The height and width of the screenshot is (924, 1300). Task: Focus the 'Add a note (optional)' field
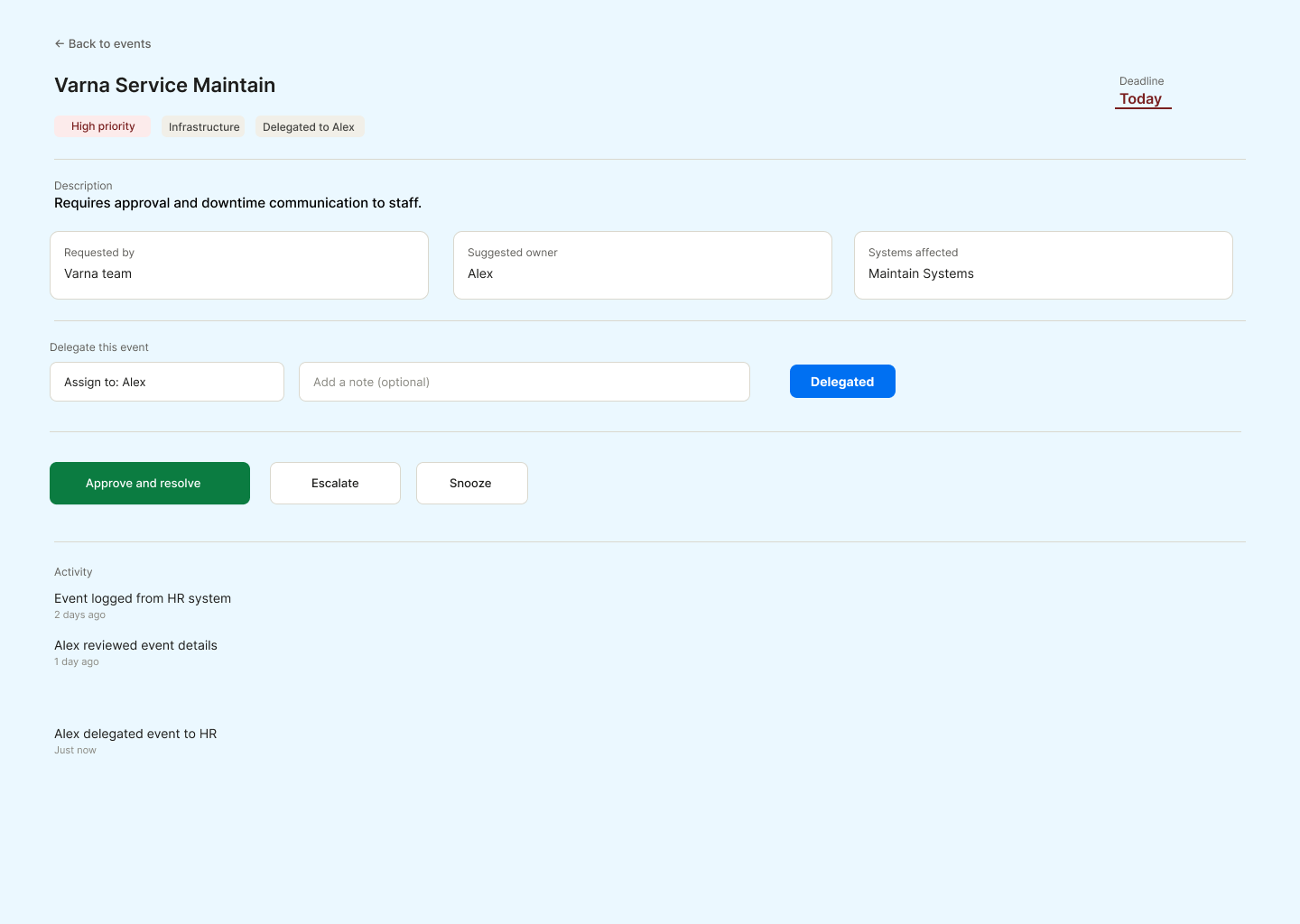tap(525, 382)
